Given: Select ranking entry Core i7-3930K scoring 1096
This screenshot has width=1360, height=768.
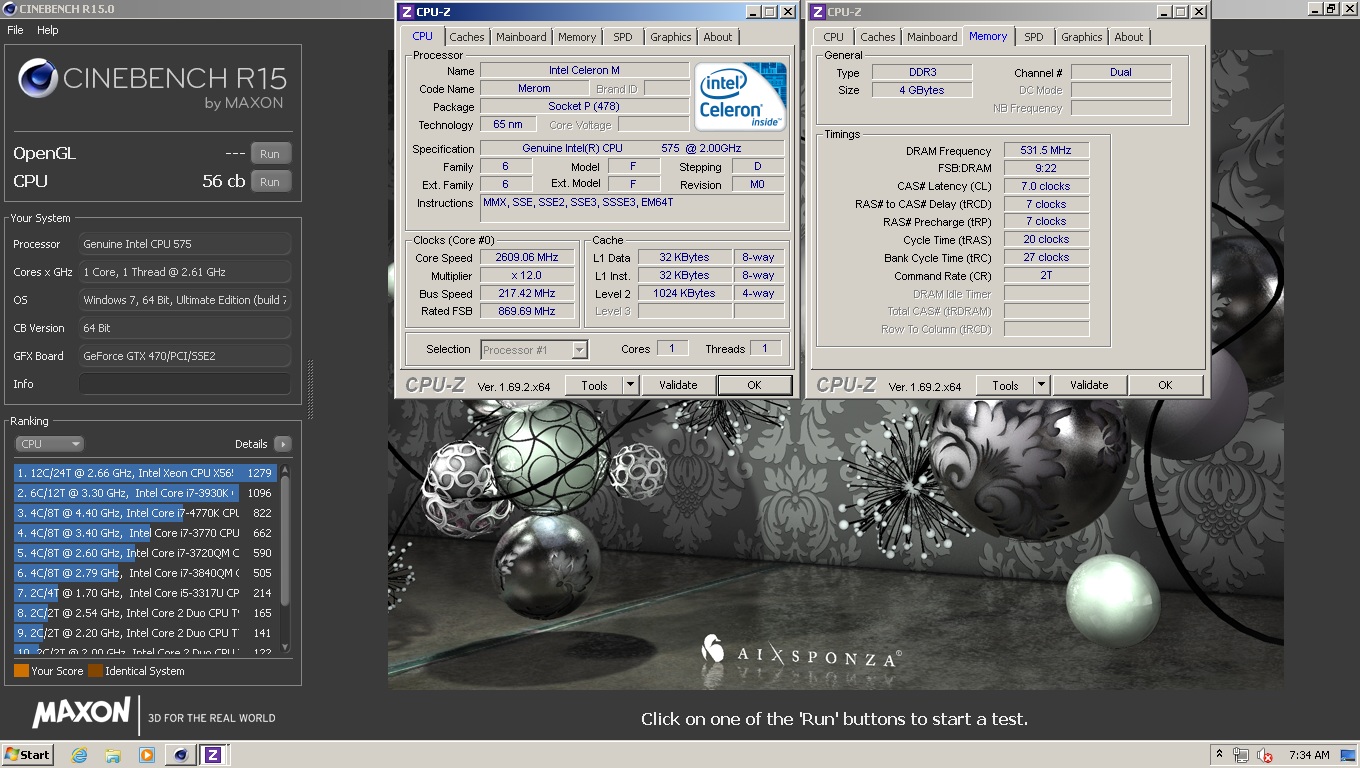Looking at the screenshot, I should (145, 493).
